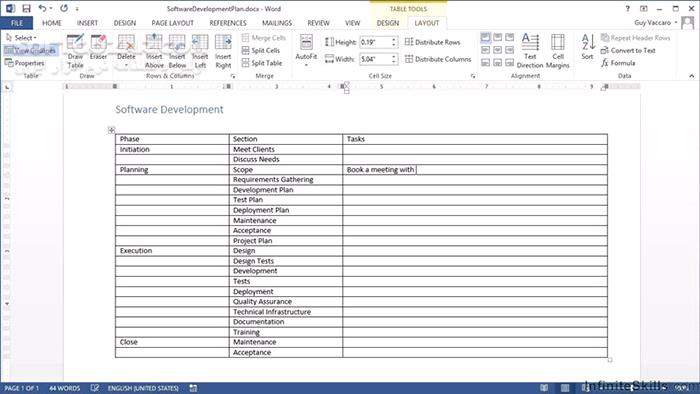Click the table move handle
The width and height of the screenshot is (700, 394).
coord(111,130)
